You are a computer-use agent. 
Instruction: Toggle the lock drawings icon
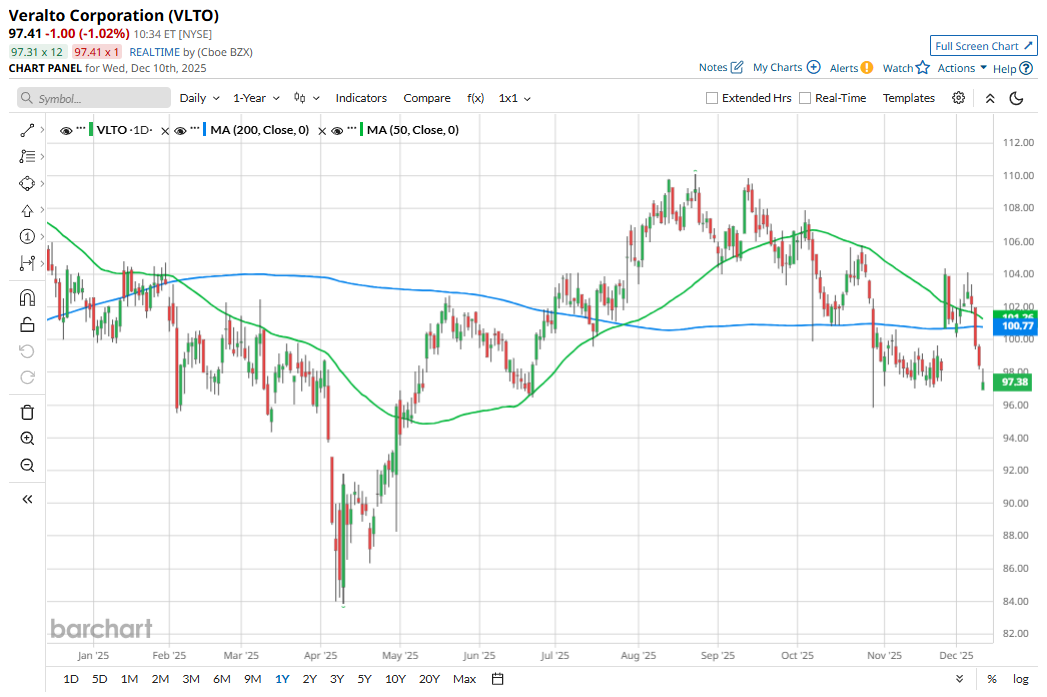click(x=27, y=324)
